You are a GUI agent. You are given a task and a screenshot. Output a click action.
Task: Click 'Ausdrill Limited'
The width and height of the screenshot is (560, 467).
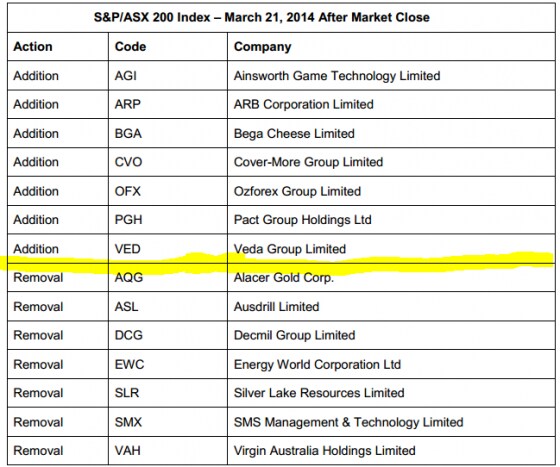coord(276,307)
